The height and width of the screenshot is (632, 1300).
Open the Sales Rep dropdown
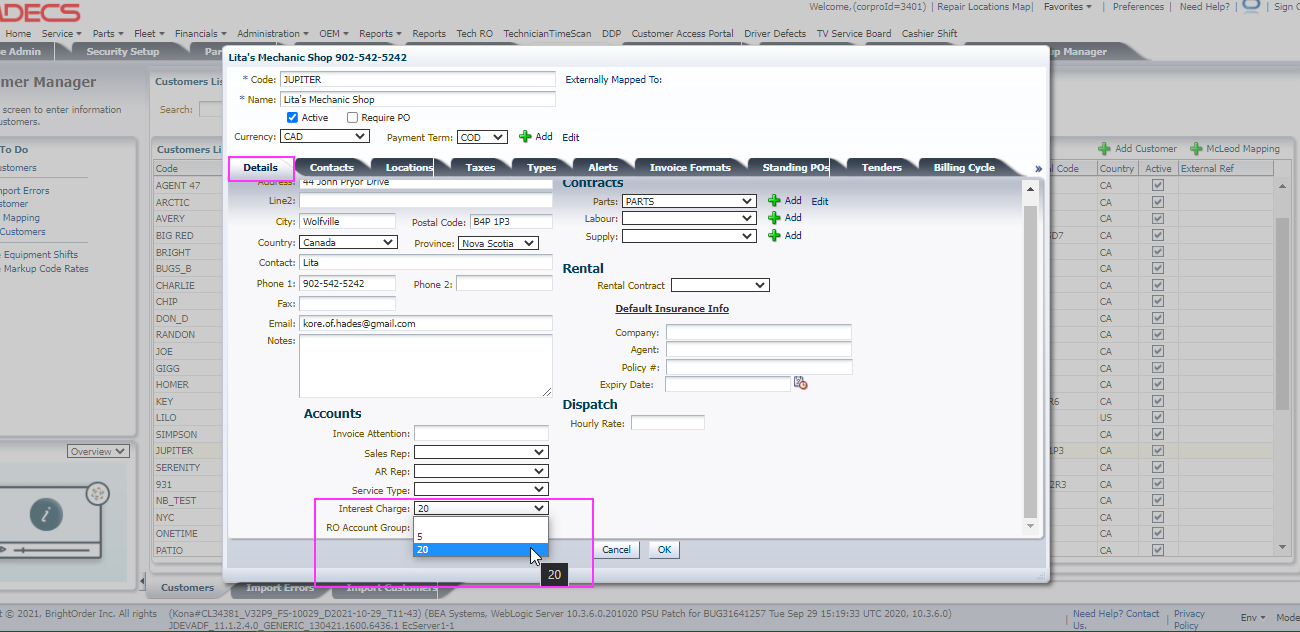point(481,453)
